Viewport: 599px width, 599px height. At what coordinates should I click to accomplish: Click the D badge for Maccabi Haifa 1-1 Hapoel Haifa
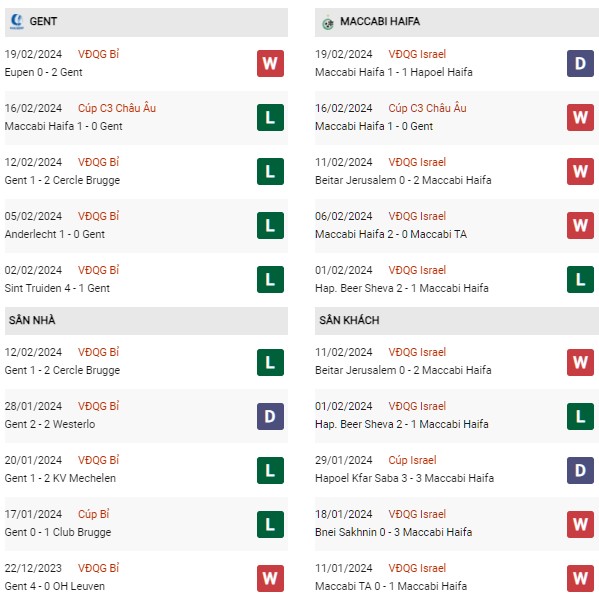[580, 63]
